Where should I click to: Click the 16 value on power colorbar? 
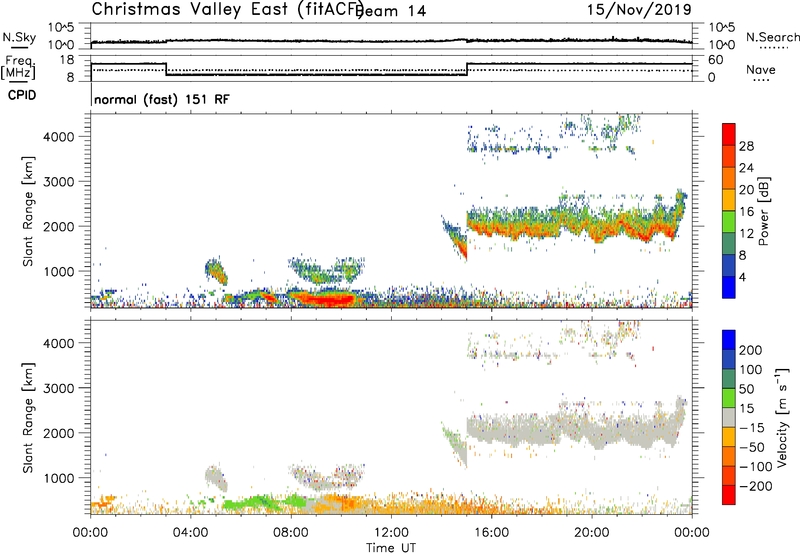pos(746,212)
